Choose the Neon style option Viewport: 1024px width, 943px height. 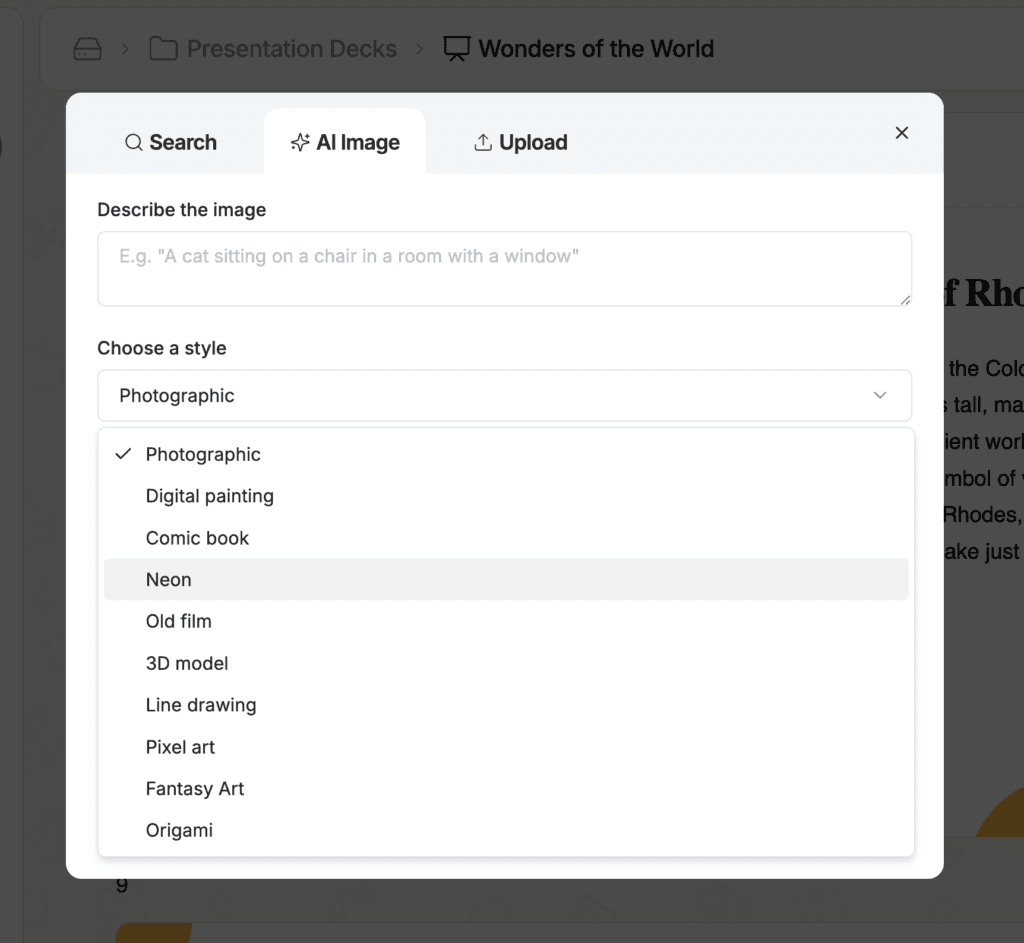coord(506,580)
